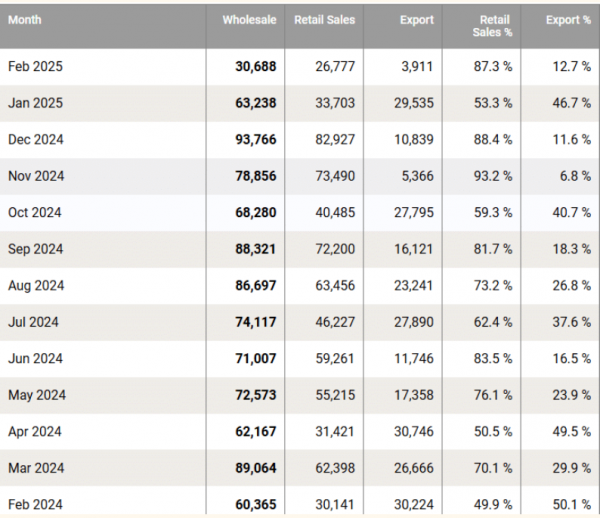Click export value 27,890 for Jul 2024
Screen dimensions: 600x518
pos(413,322)
